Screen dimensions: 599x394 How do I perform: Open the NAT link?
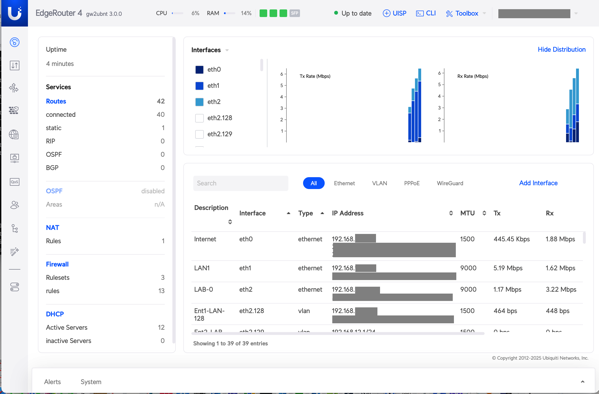tap(52, 228)
